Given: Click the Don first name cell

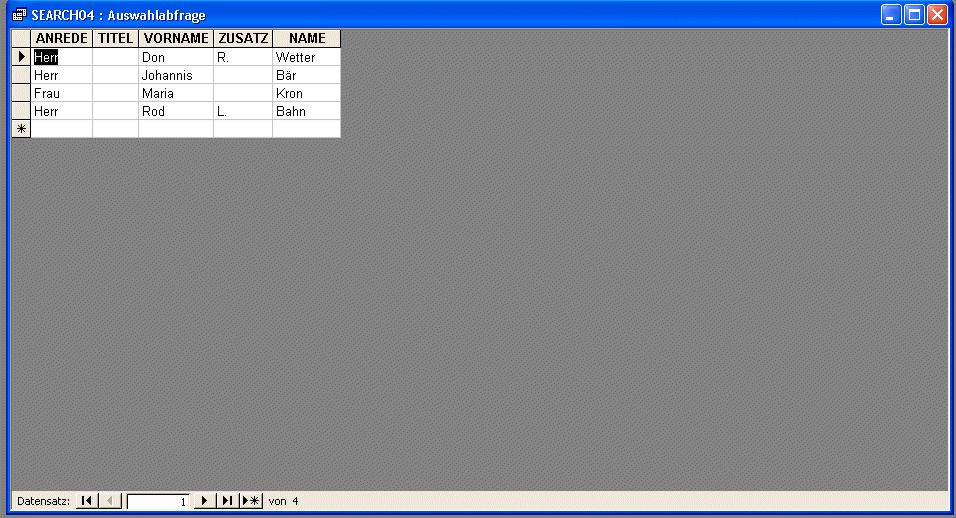Looking at the screenshot, I should click(176, 57).
